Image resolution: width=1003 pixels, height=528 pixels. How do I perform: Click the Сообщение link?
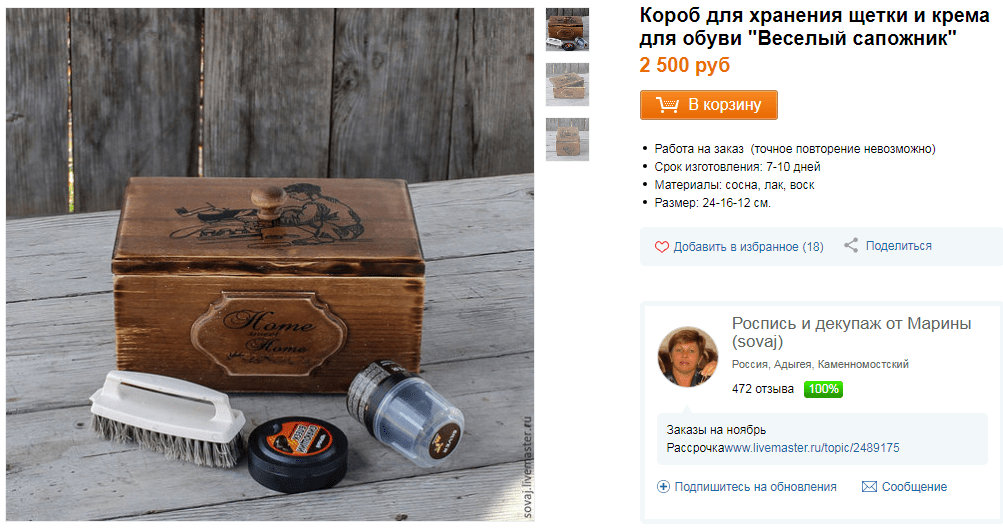click(x=914, y=487)
